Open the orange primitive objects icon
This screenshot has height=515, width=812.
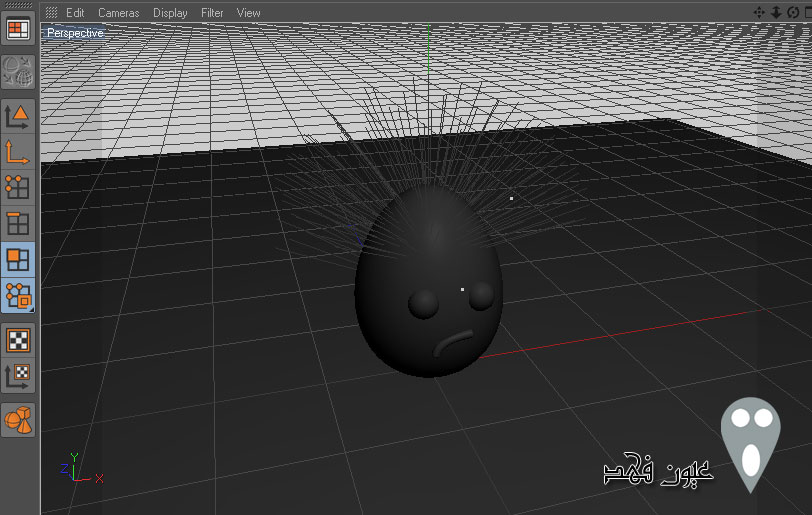[x=18, y=420]
